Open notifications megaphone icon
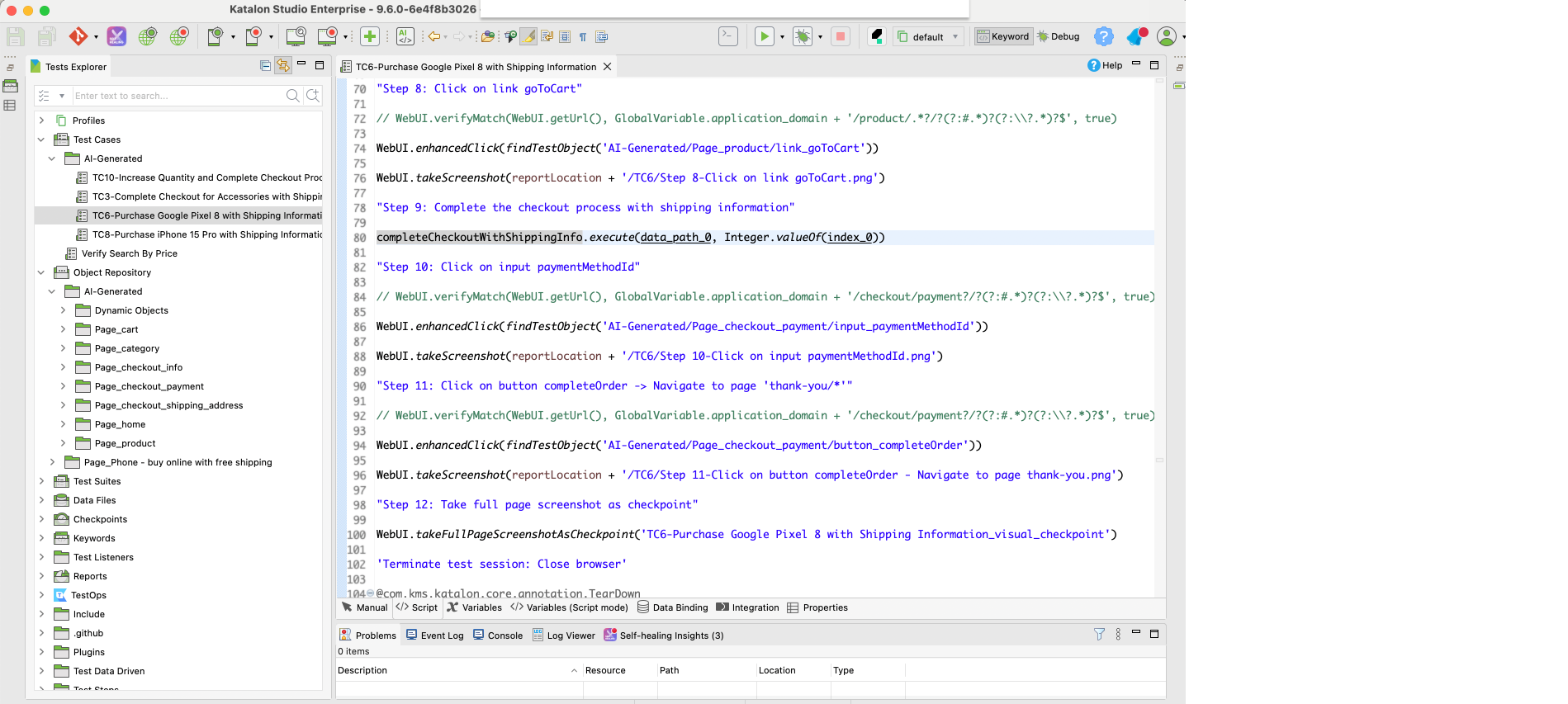The width and height of the screenshot is (1568, 704). point(1137,36)
